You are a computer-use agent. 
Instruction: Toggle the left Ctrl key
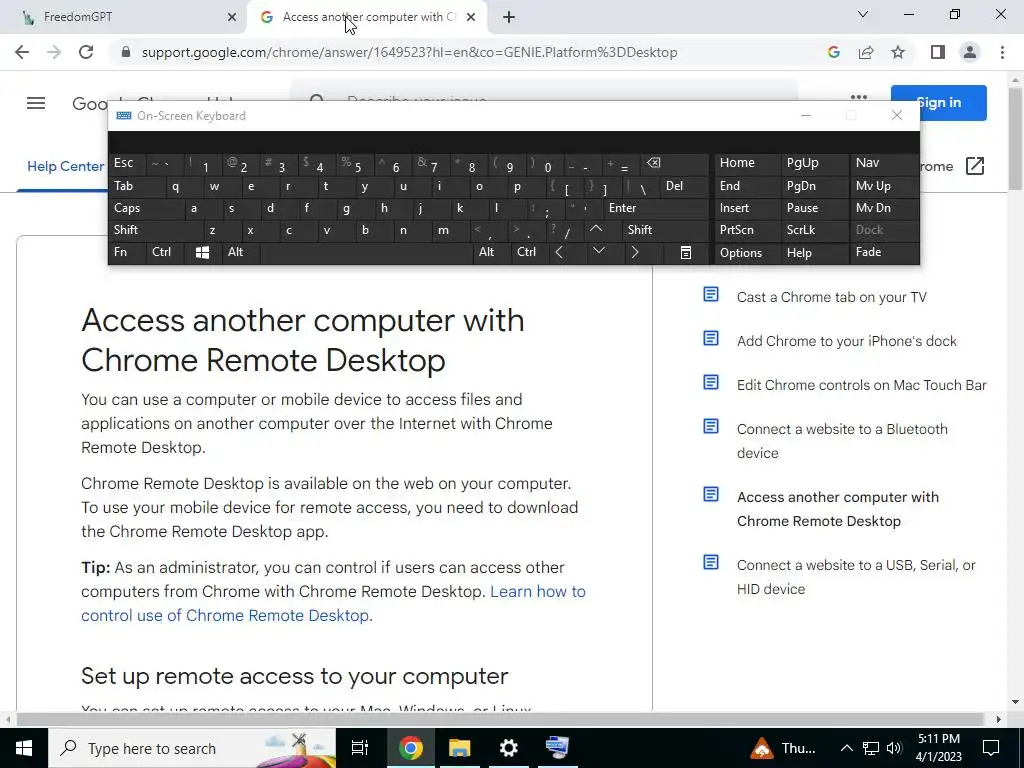coord(167,252)
